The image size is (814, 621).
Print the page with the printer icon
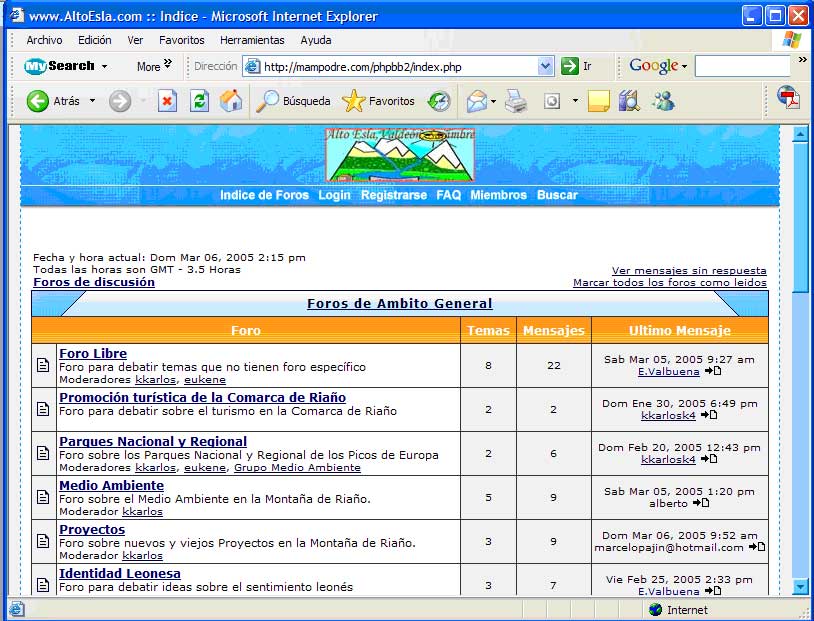(516, 101)
